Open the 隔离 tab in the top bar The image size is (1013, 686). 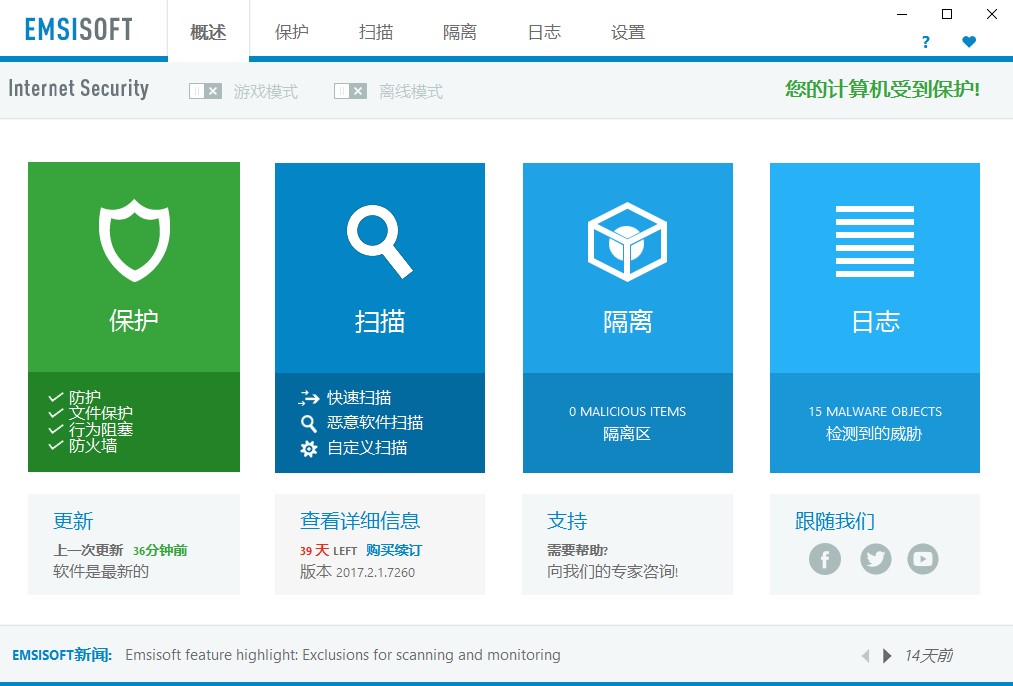[x=460, y=32]
